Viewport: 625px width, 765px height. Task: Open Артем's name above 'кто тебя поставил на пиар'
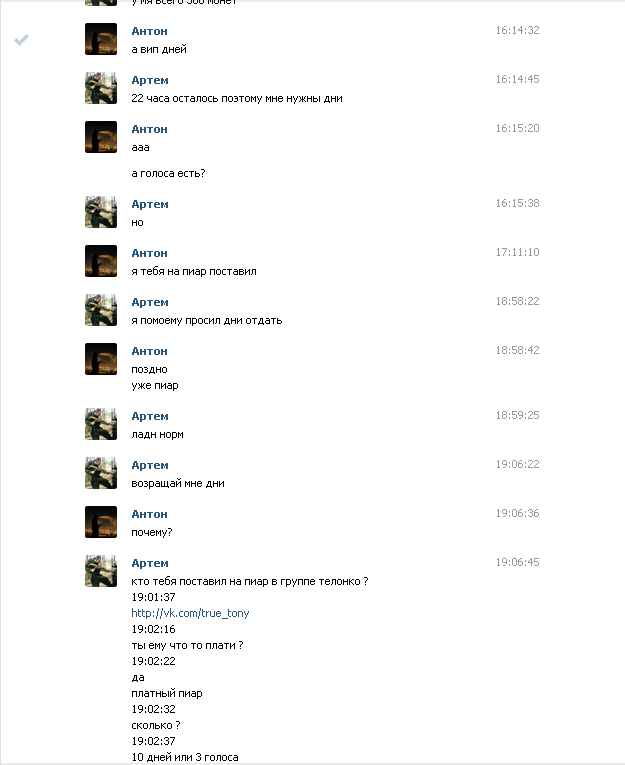[150, 564]
